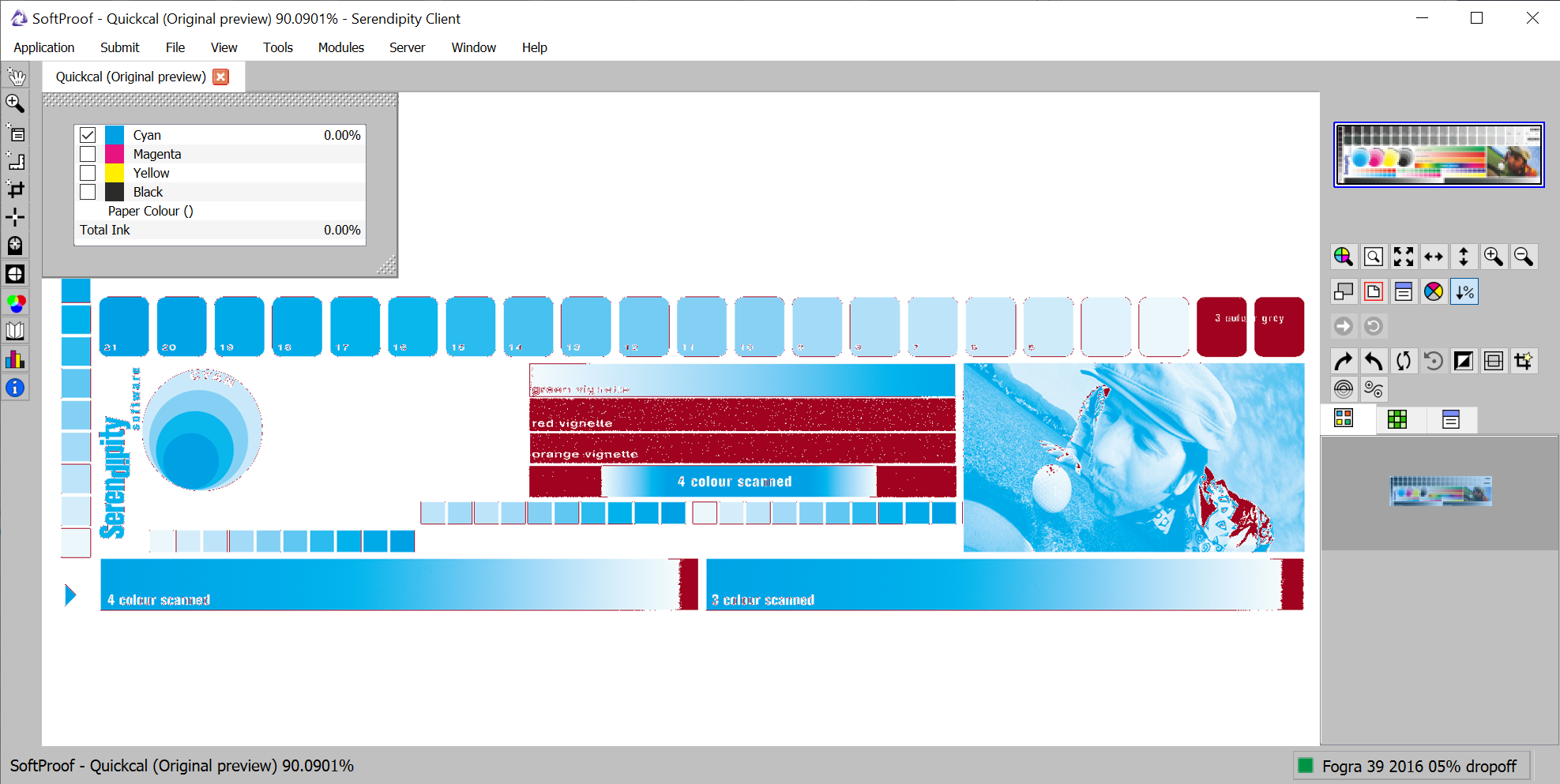1560x784 pixels.
Task: Click the Yellow colour swatch
Action: pos(115,173)
